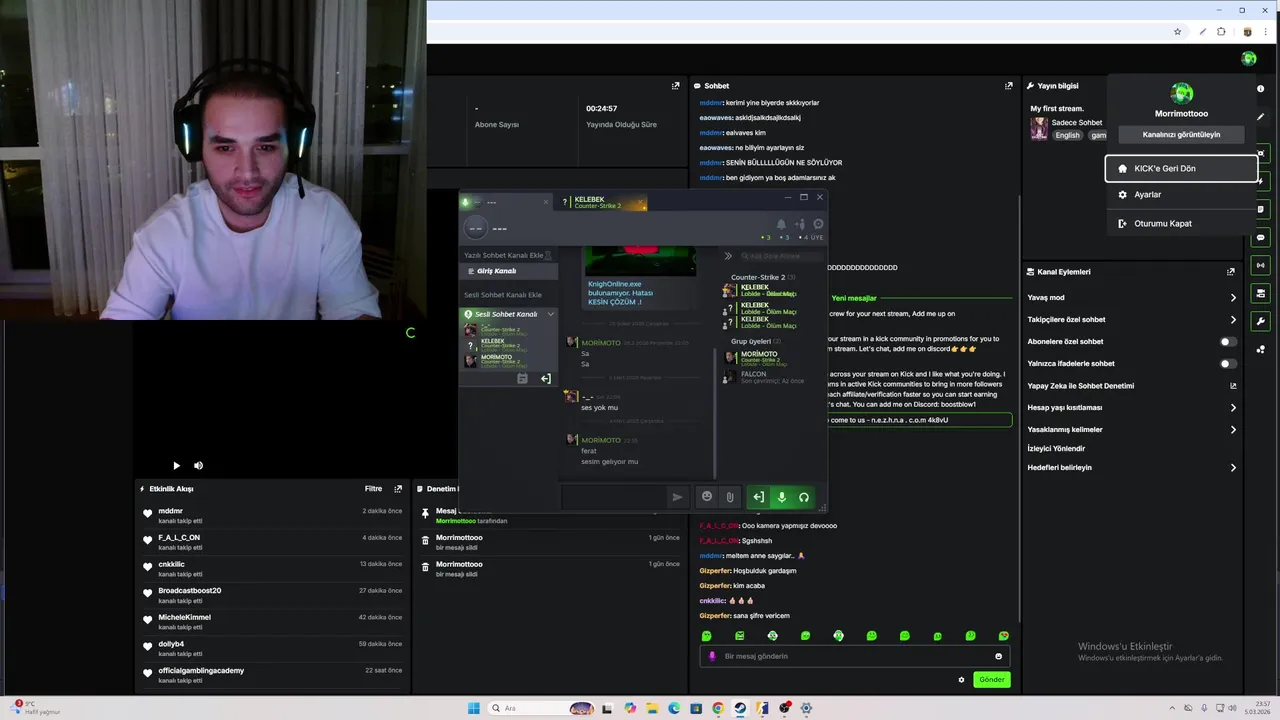Click the green Gönder button
This screenshot has width=1280, height=720.
coord(991,680)
